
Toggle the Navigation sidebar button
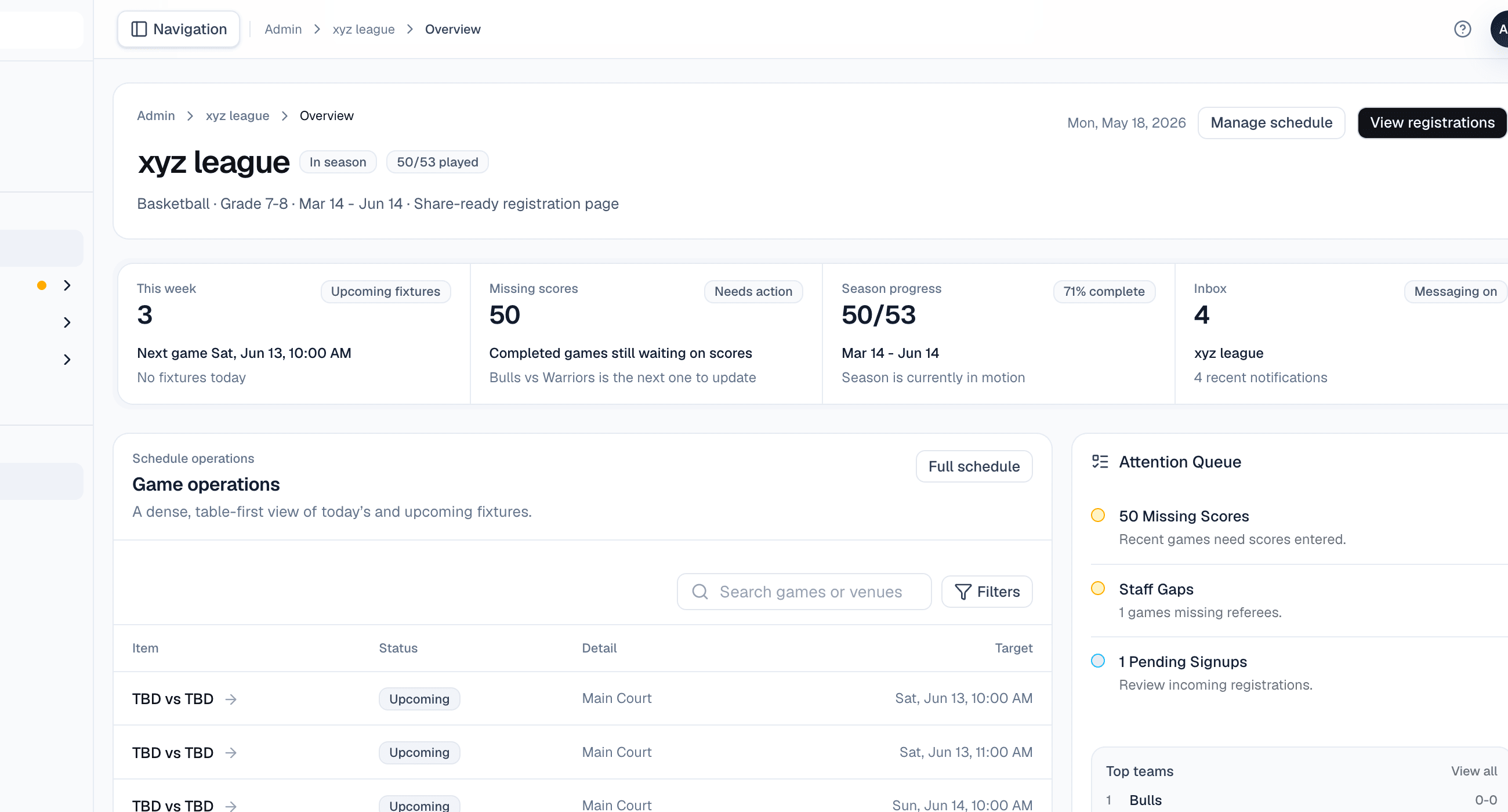pyautogui.click(x=179, y=29)
